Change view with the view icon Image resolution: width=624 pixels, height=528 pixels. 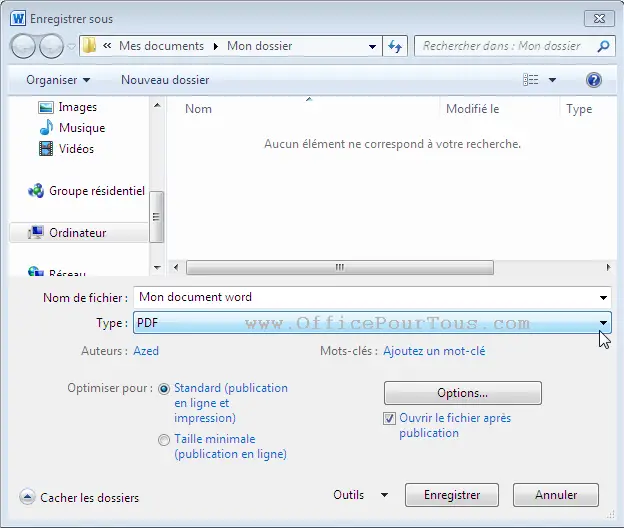click(530, 80)
